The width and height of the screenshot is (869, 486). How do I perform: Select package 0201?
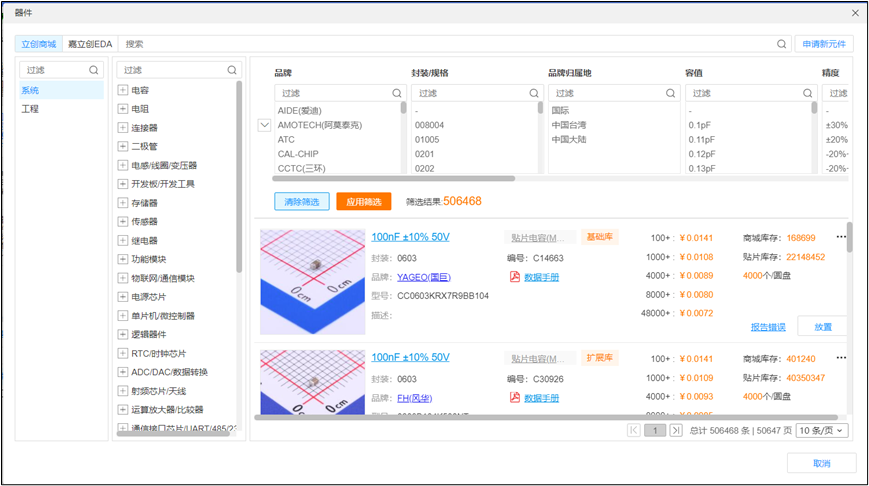pos(425,154)
